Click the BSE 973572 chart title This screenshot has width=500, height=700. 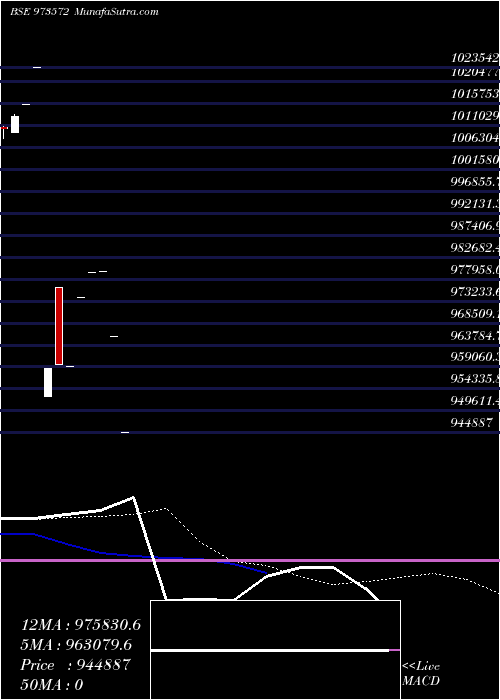39,12
